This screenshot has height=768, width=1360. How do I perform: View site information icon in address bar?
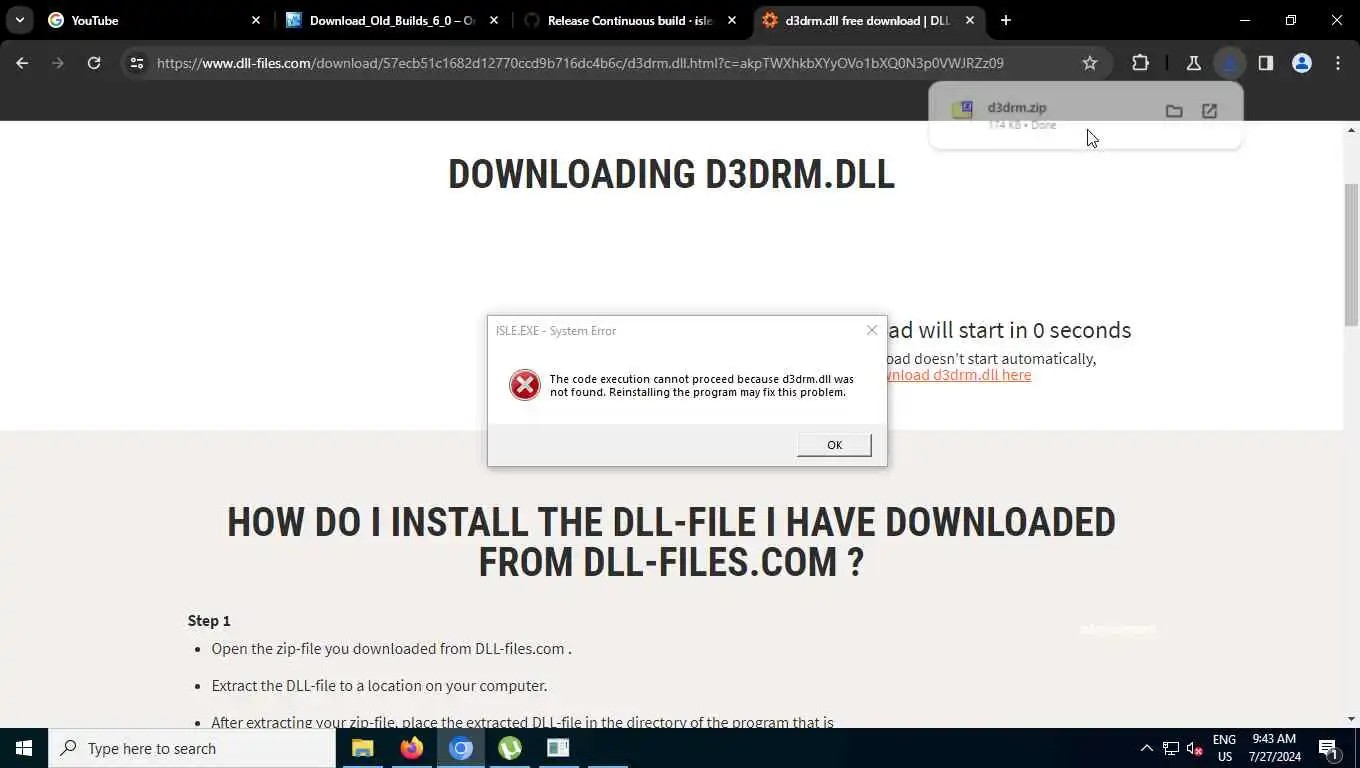(137, 63)
